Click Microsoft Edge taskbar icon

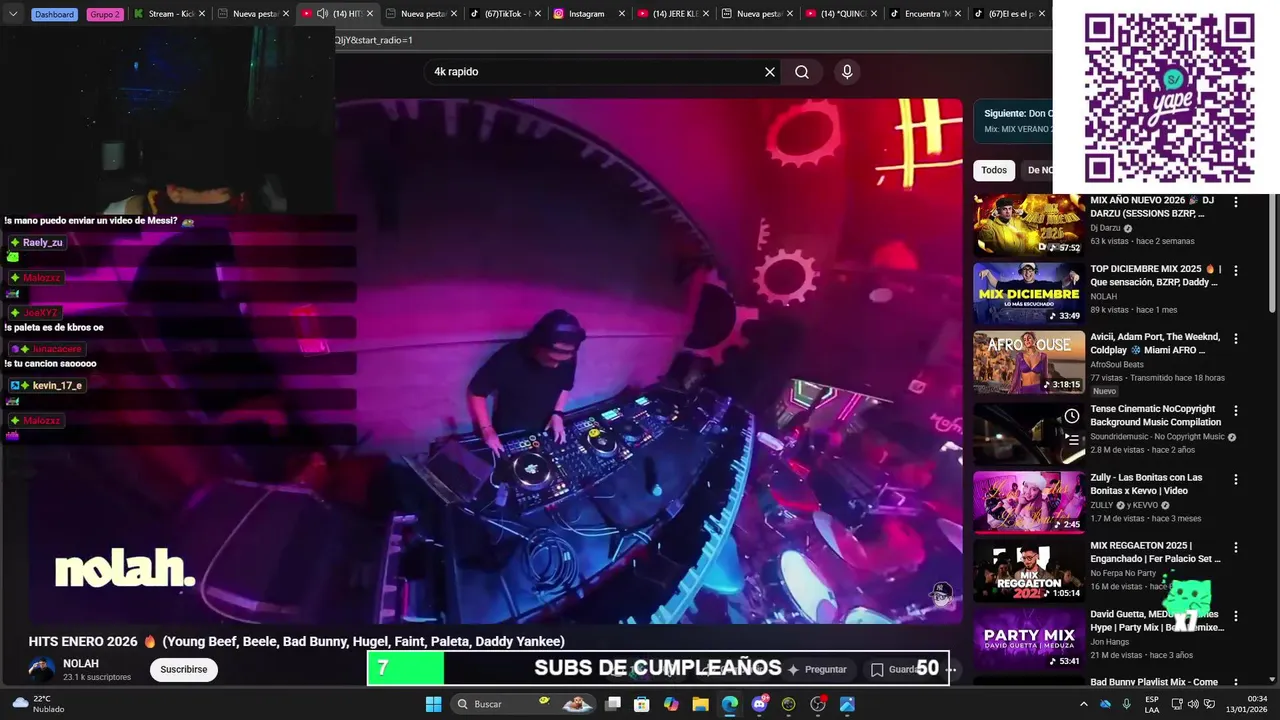point(730,704)
